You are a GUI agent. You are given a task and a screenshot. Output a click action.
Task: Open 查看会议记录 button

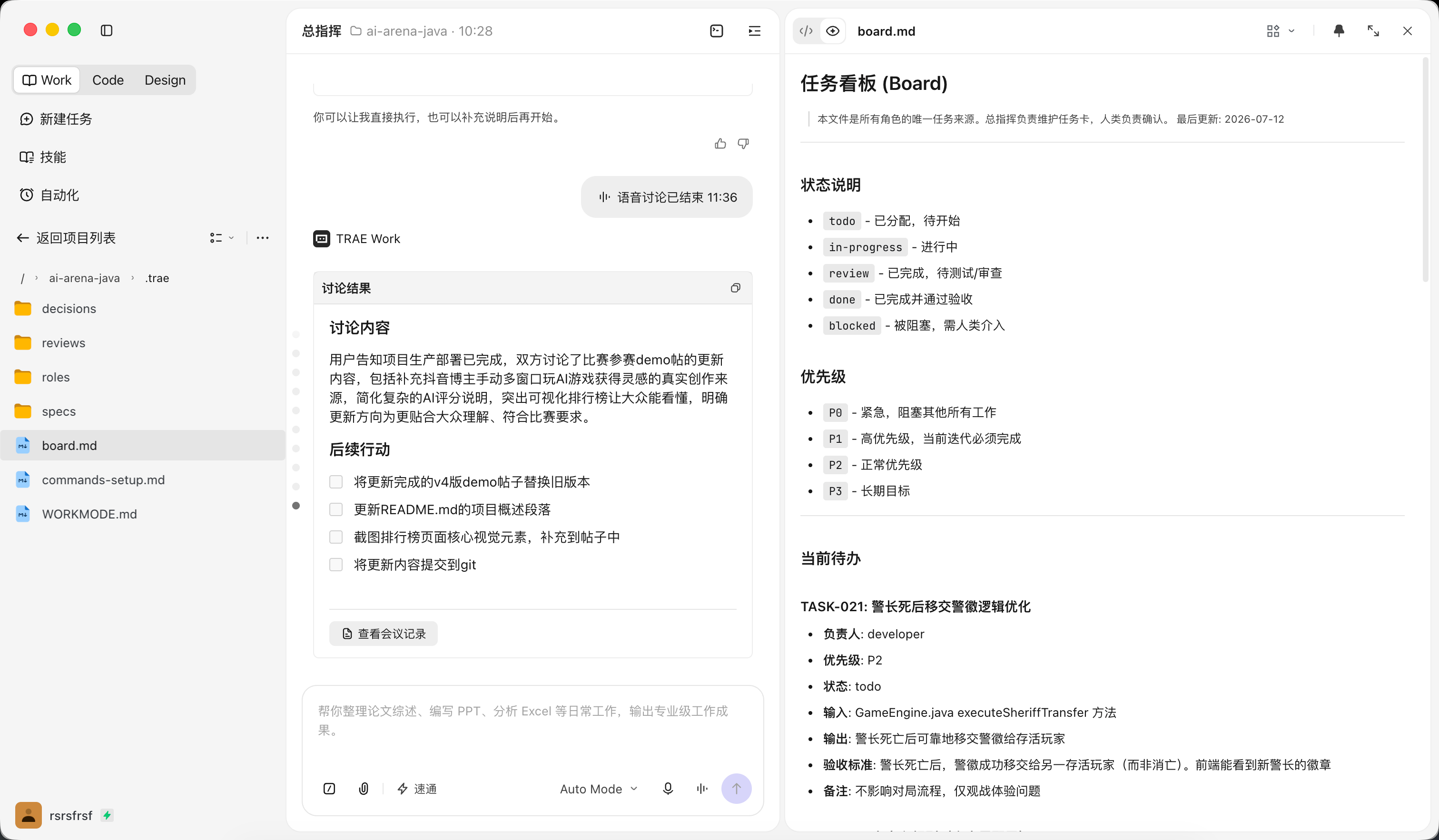coord(383,634)
